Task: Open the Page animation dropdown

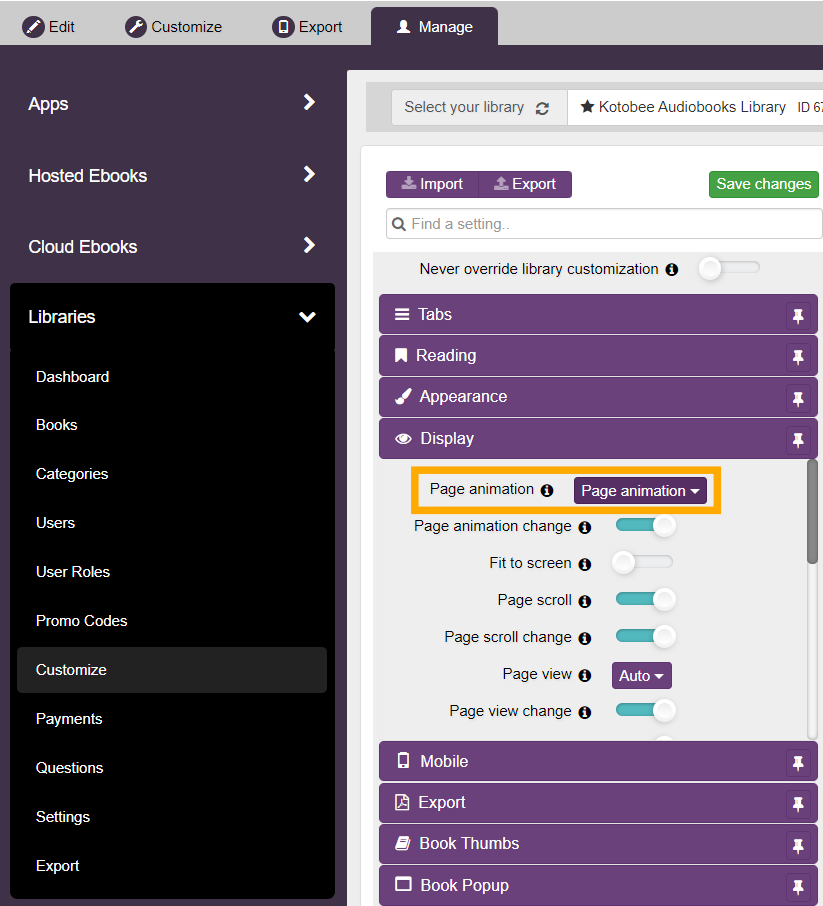Action: coord(640,491)
